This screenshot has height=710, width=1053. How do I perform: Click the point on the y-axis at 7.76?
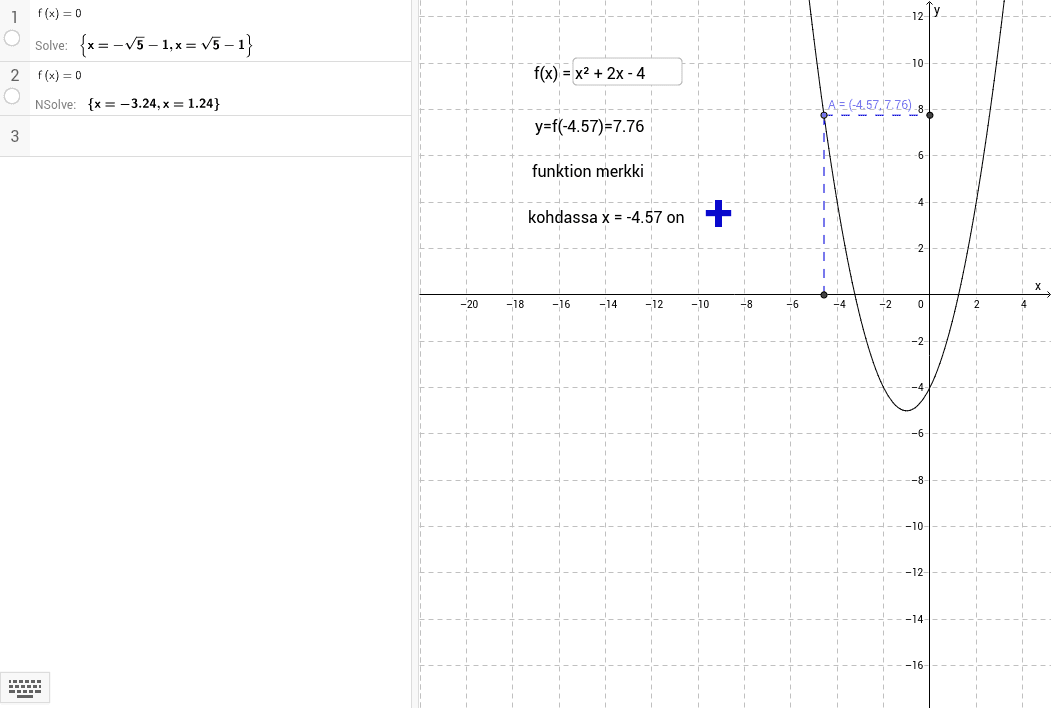[x=929, y=115]
